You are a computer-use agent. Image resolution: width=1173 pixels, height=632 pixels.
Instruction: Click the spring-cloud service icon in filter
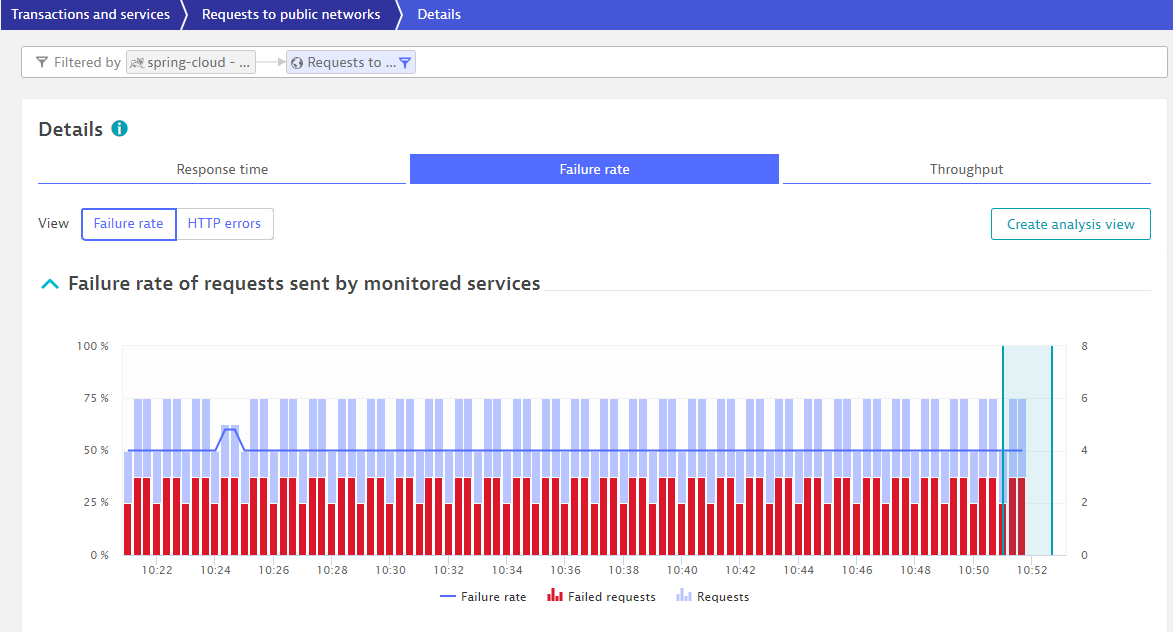(137, 63)
